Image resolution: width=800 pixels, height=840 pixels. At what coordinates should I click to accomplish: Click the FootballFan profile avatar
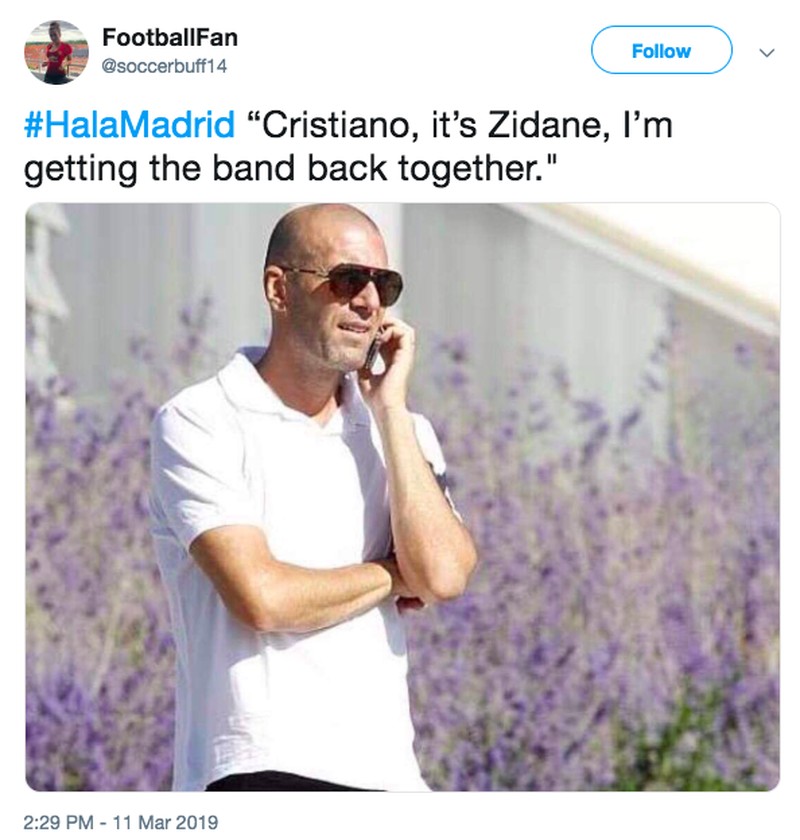tap(56, 52)
